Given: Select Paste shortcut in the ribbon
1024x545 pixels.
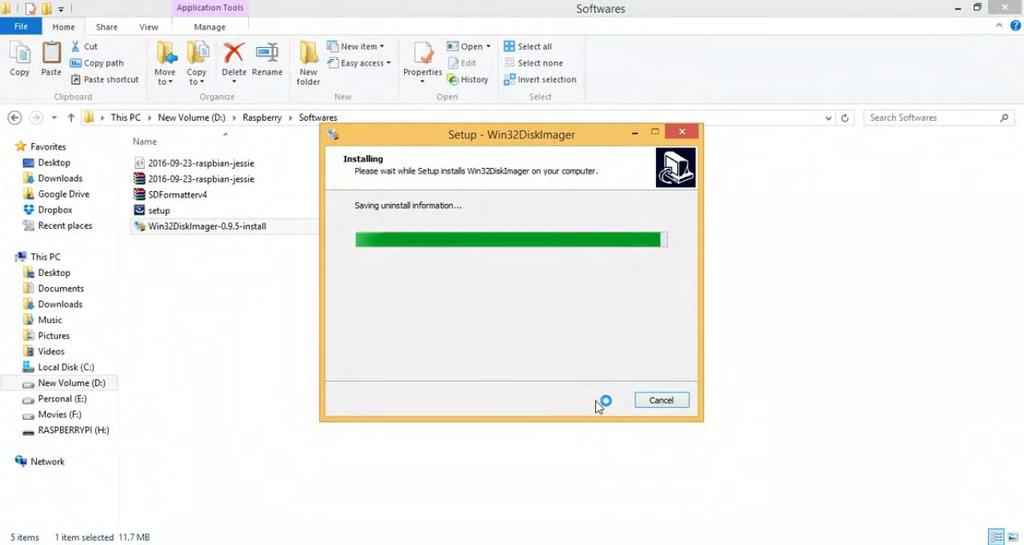Looking at the screenshot, I should point(104,79).
